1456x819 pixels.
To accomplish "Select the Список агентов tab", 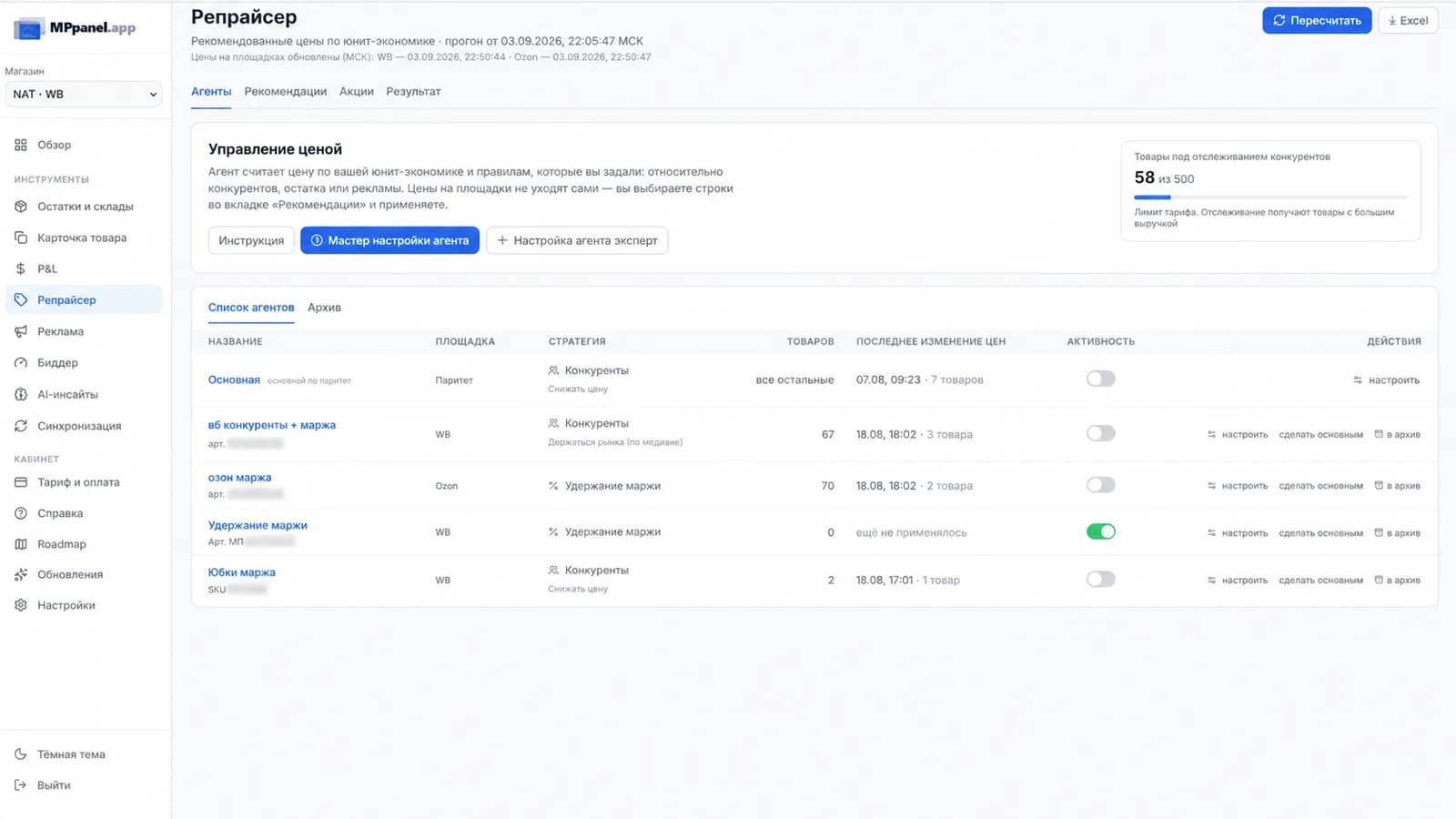I will [251, 308].
